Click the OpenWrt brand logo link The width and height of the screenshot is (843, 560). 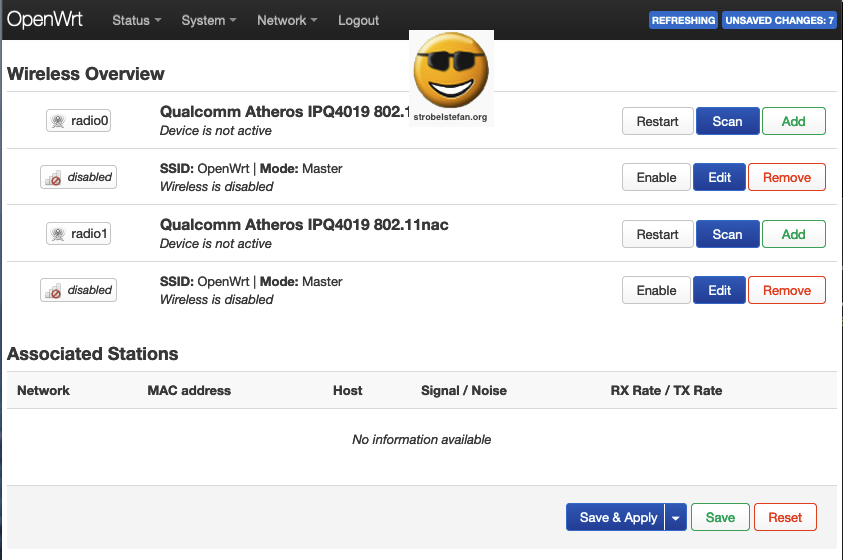[x=45, y=19]
